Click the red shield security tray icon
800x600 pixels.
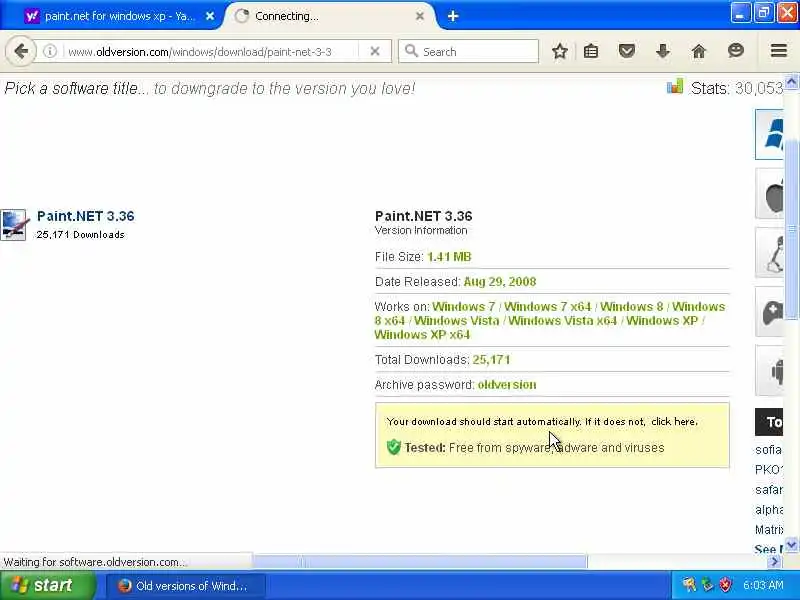725,585
